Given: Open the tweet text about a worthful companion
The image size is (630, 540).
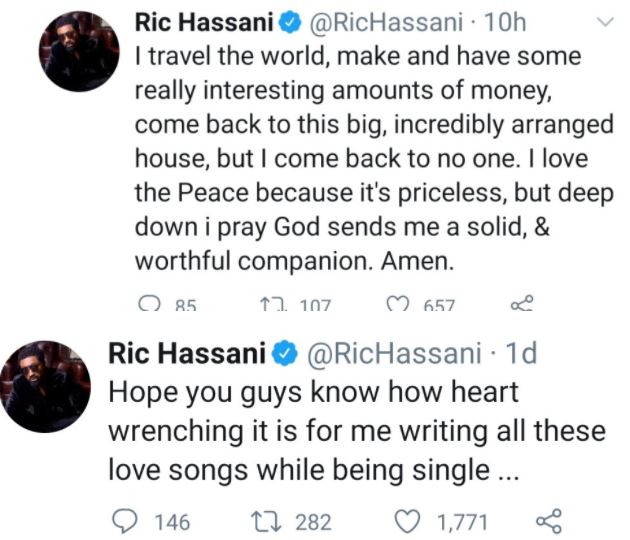Looking at the screenshot, I should click(x=372, y=159).
